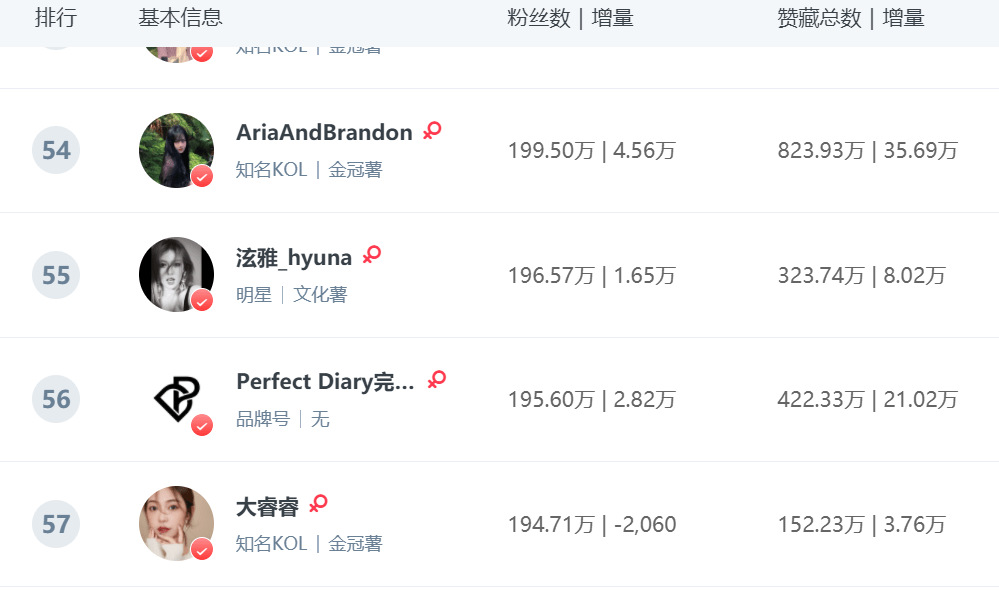The image size is (999, 597).
Task: Click the female icon beside Perfect Diary
Action: pyautogui.click(x=436, y=380)
